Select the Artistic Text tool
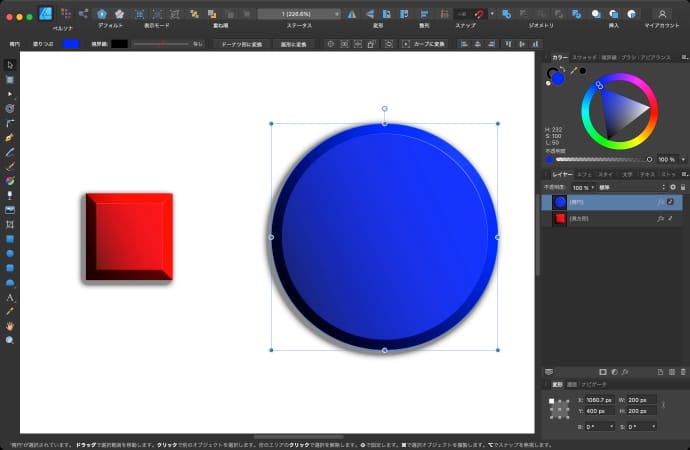The image size is (690, 450). 10,297
